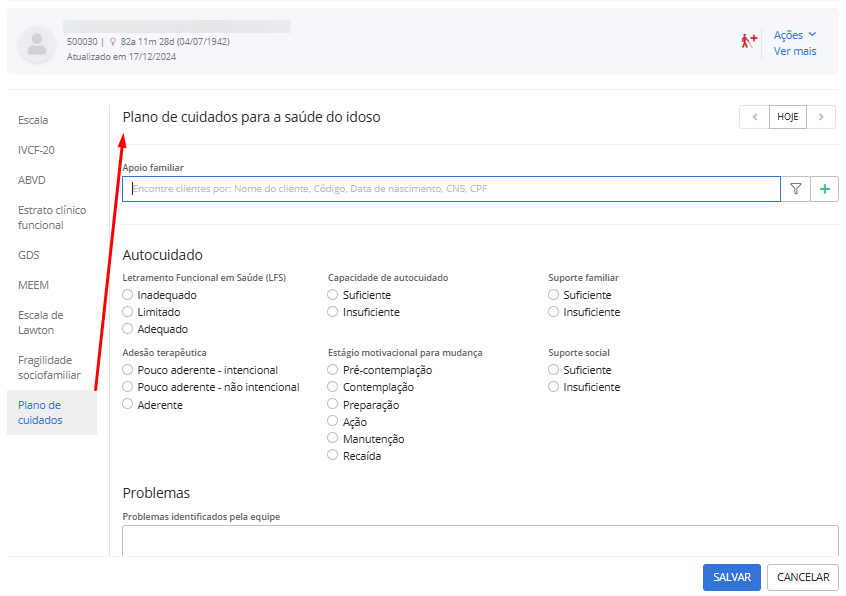Click the Ver mais link
Image resolution: width=846 pixels, height=596 pixels.
pos(795,51)
